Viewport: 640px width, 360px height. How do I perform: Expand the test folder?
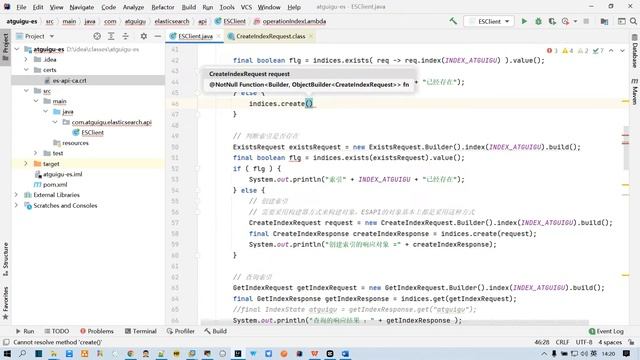click(36, 153)
